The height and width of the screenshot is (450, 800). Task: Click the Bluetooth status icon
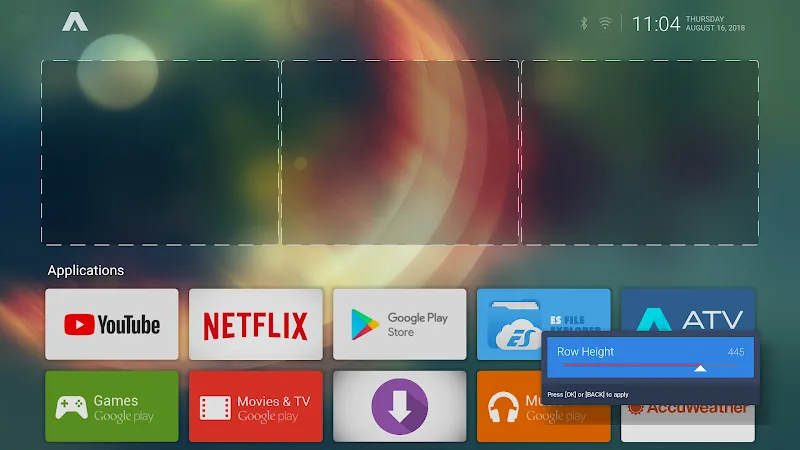coord(584,23)
